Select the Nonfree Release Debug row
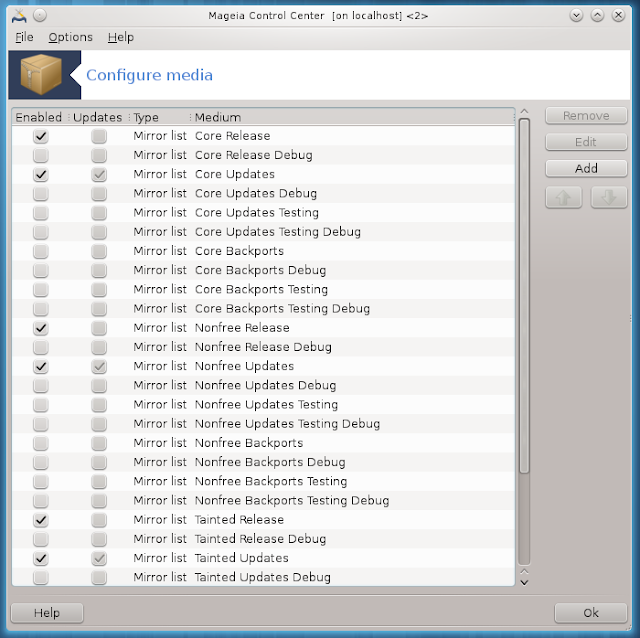Image resolution: width=640 pixels, height=638 pixels. pos(263,347)
